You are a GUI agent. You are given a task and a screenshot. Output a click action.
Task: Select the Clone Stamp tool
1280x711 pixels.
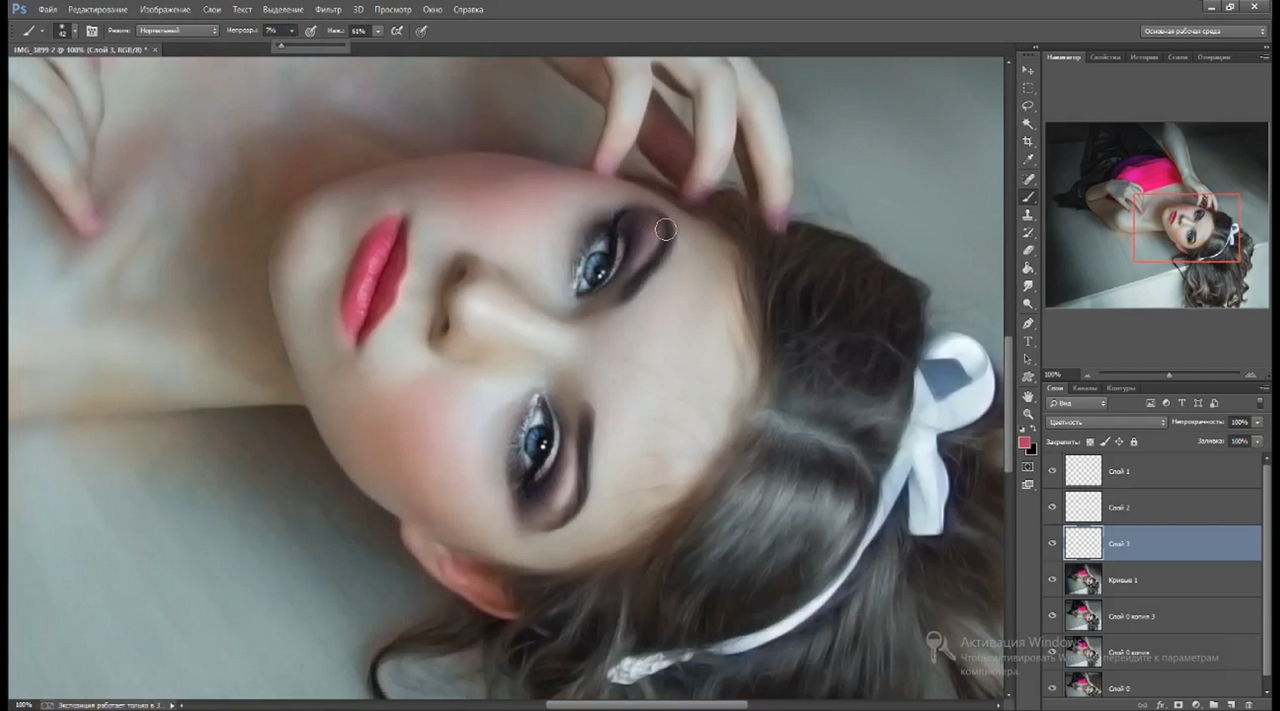pyautogui.click(x=1028, y=215)
